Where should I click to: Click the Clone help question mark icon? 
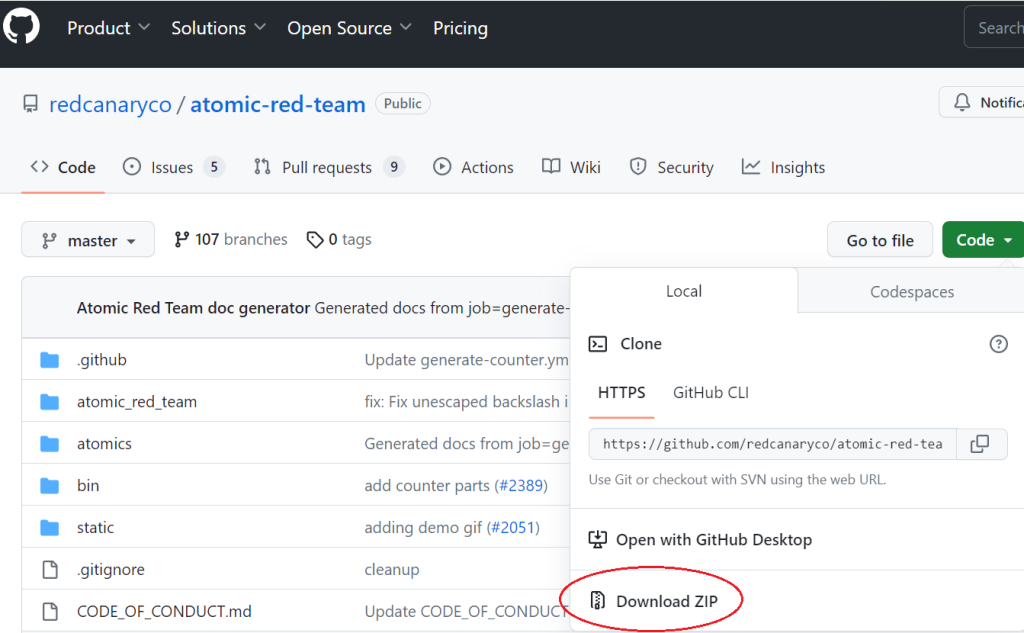click(x=998, y=344)
